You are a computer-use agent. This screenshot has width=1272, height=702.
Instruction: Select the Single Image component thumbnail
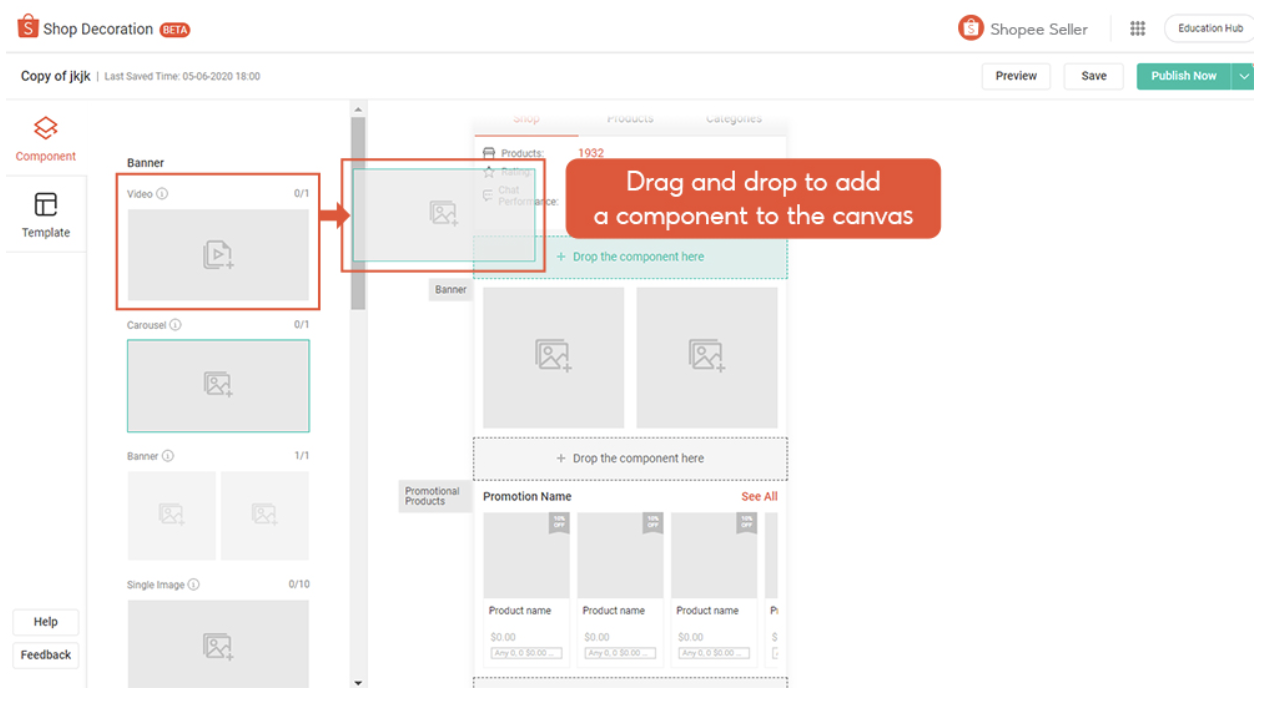(x=218, y=644)
